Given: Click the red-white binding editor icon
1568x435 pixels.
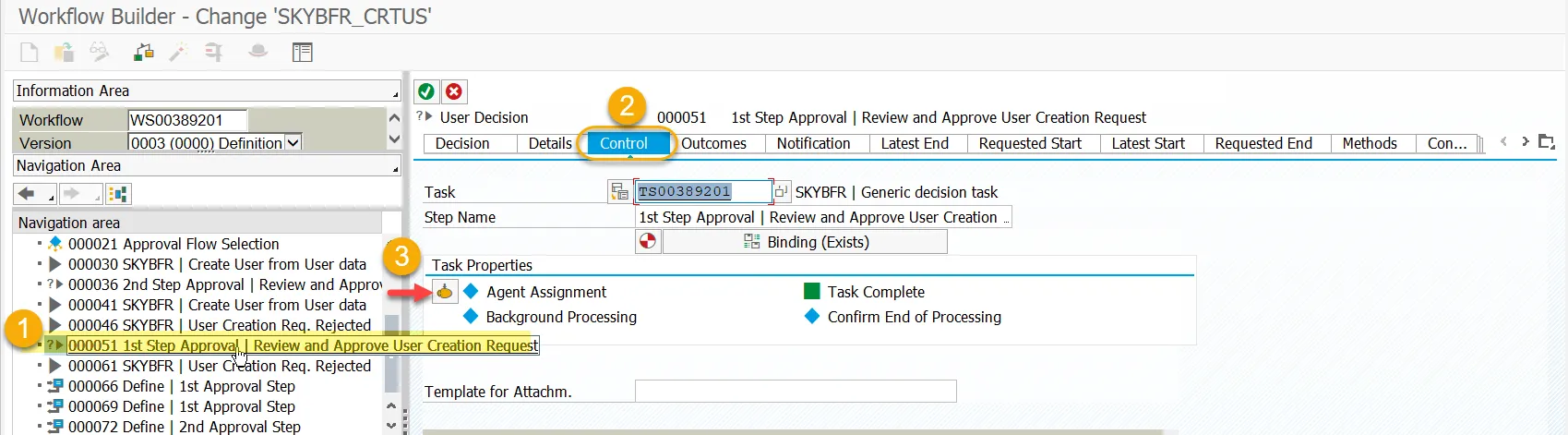Looking at the screenshot, I should (x=648, y=242).
